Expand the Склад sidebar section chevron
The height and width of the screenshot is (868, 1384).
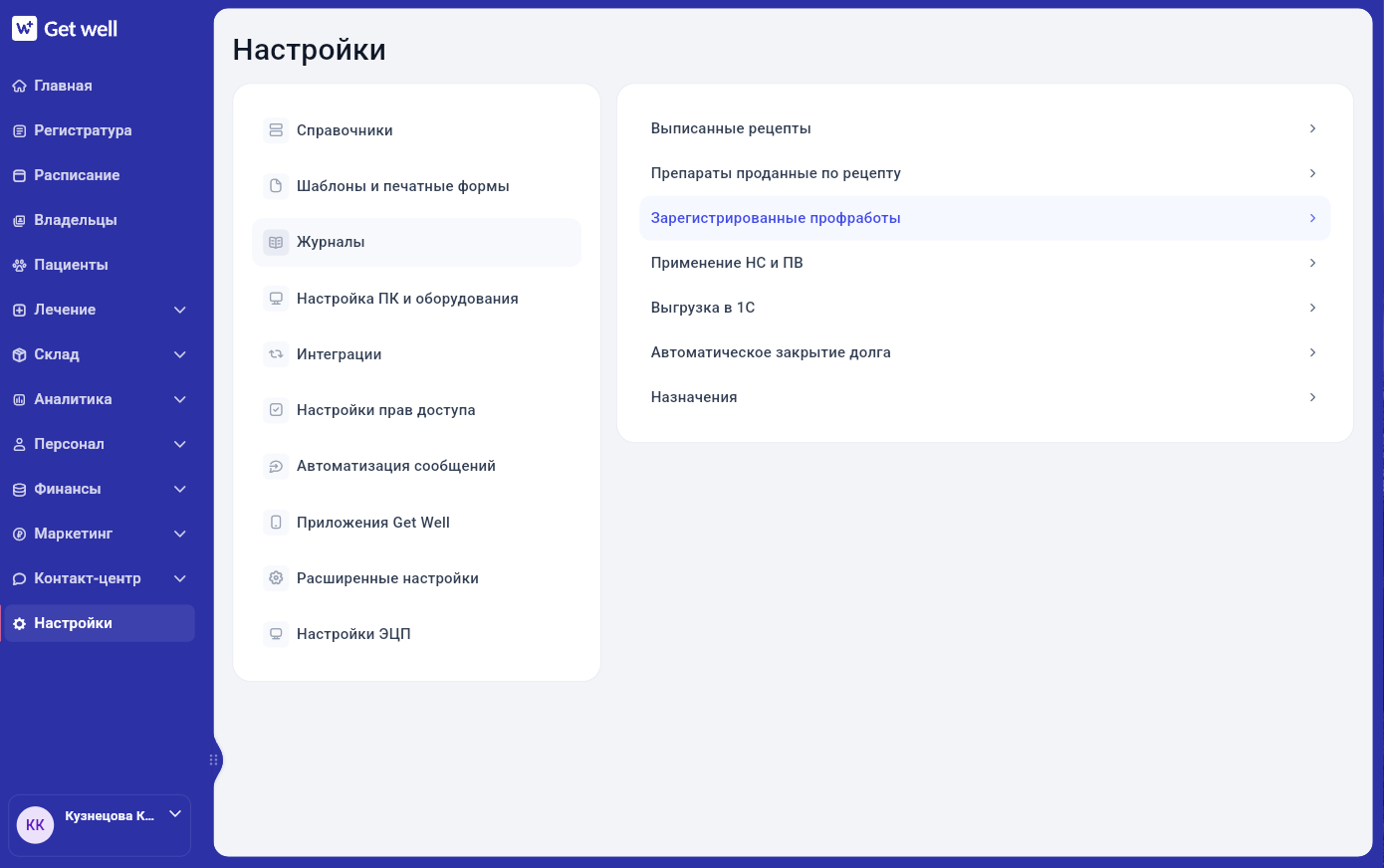click(x=180, y=354)
